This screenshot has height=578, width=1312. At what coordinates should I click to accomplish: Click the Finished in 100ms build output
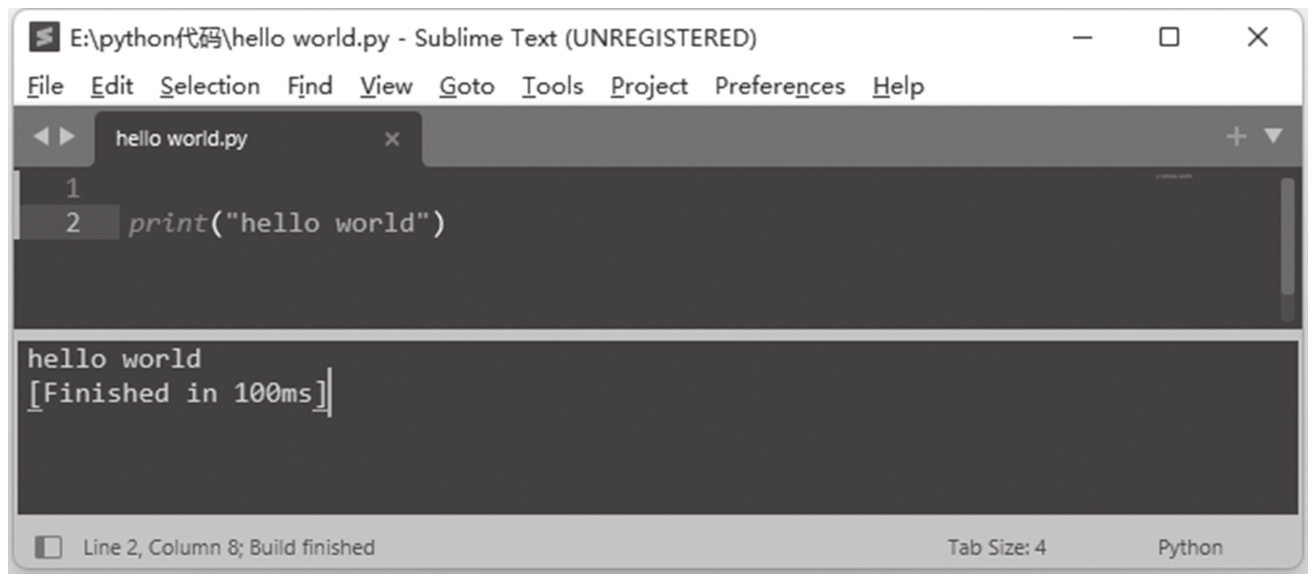[x=177, y=393]
